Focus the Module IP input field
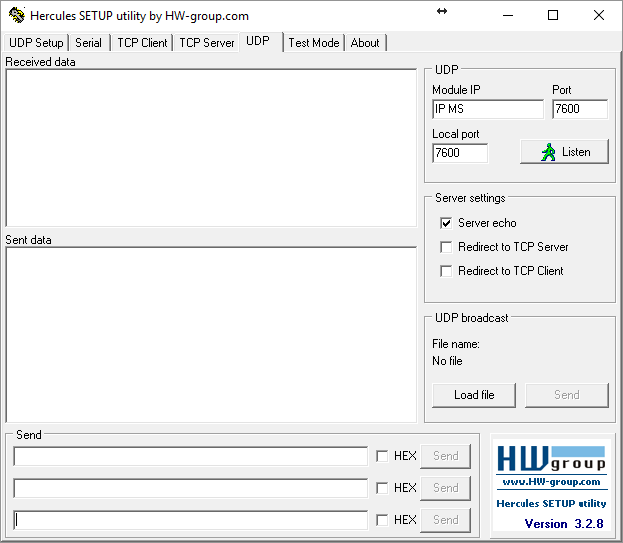The width and height of the screenshot is (623, 543). pyautogui.click(x=488, y=109)
